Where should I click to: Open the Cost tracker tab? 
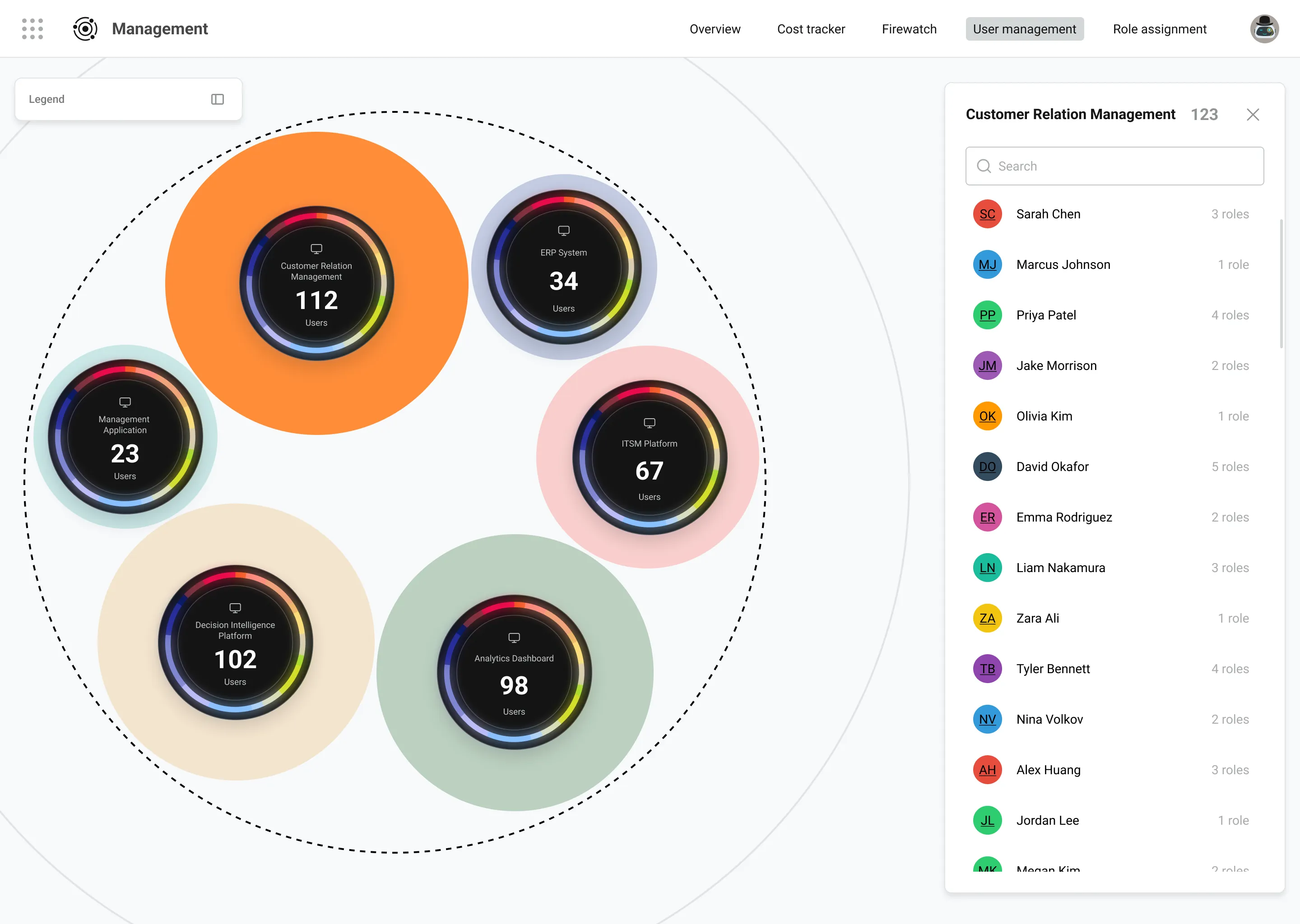tap(811, 29)
